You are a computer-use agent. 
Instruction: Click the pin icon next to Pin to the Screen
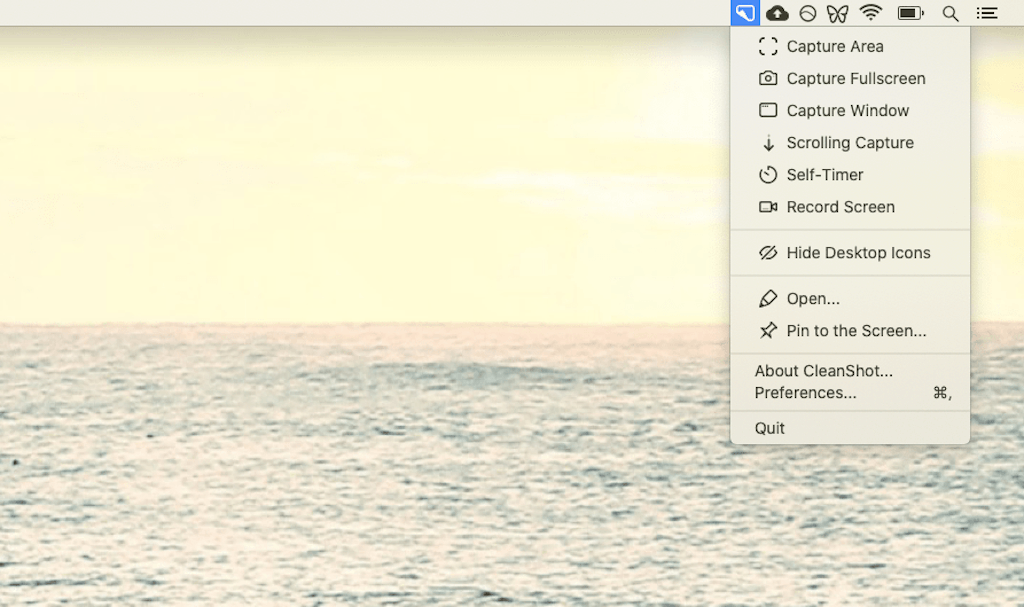pos(768,330)
